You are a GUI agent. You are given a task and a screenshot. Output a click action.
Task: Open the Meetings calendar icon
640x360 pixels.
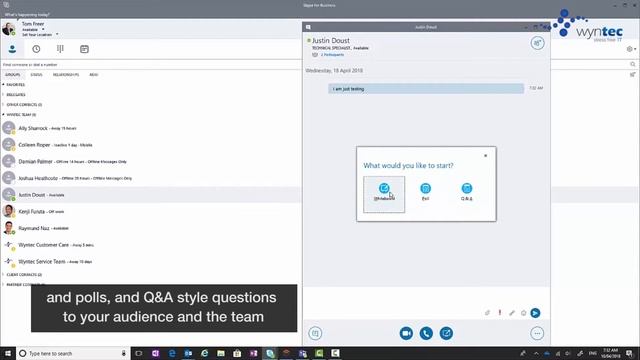pyautogui.click(x=84, y=49)
